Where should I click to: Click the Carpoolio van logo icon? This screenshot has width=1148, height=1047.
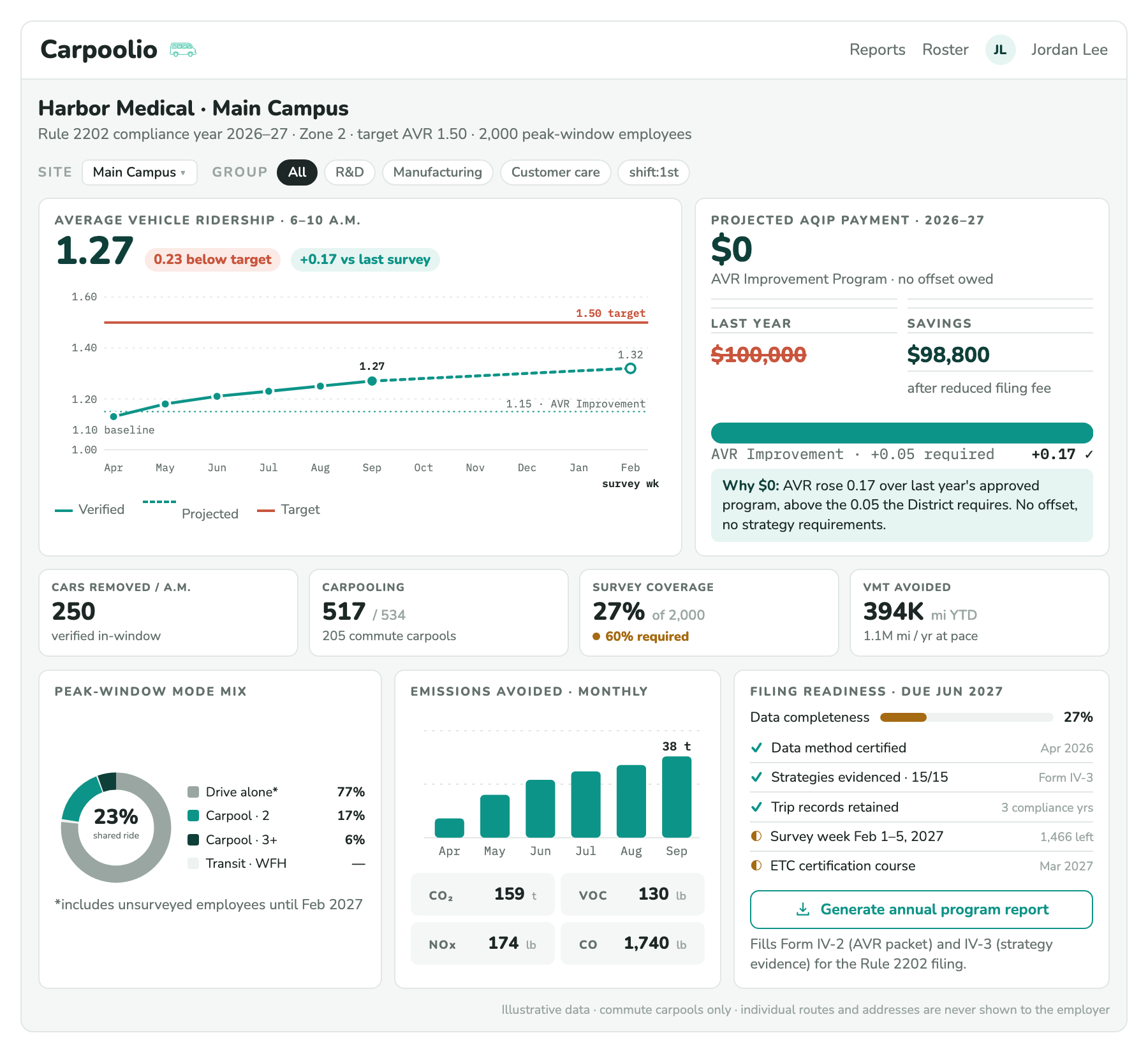pos(183,50)
